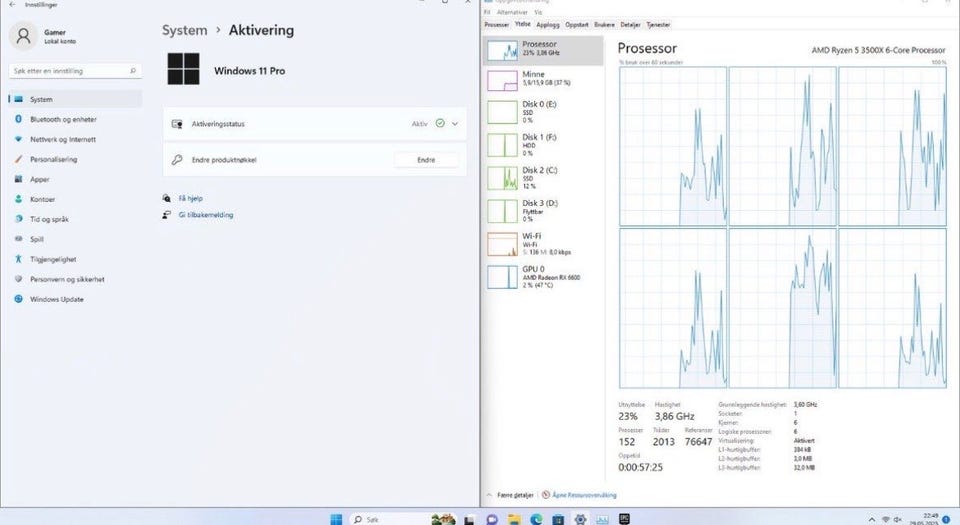Screen dimensions: 960x525
Task: Open network and volume tray icons
Action: tap(892, 519)
